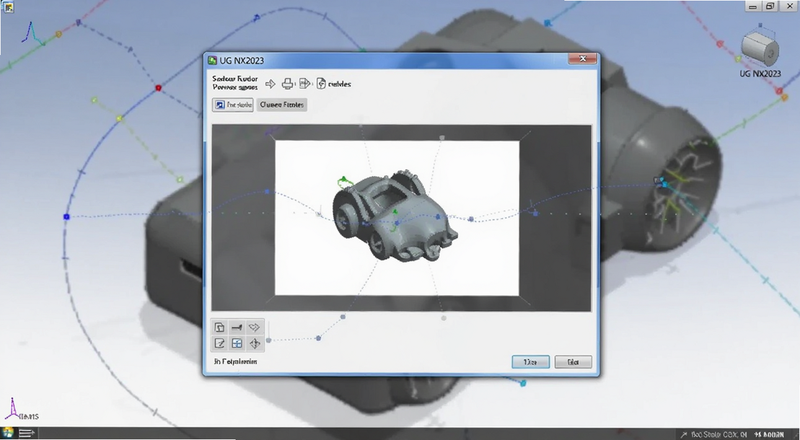This screenshot has height=440, width=800.
Task: Select the yellow point on the green dashed line
Action: (x=119, y=118)
